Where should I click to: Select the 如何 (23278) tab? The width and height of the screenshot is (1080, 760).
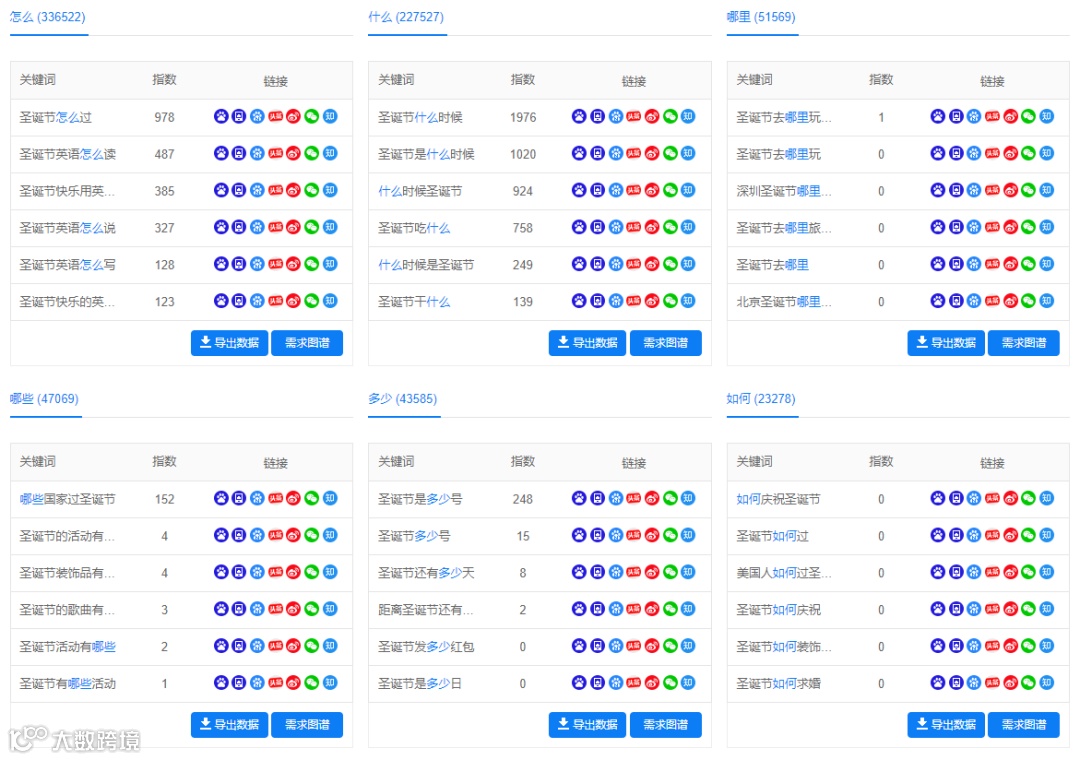tap(761, 399)
